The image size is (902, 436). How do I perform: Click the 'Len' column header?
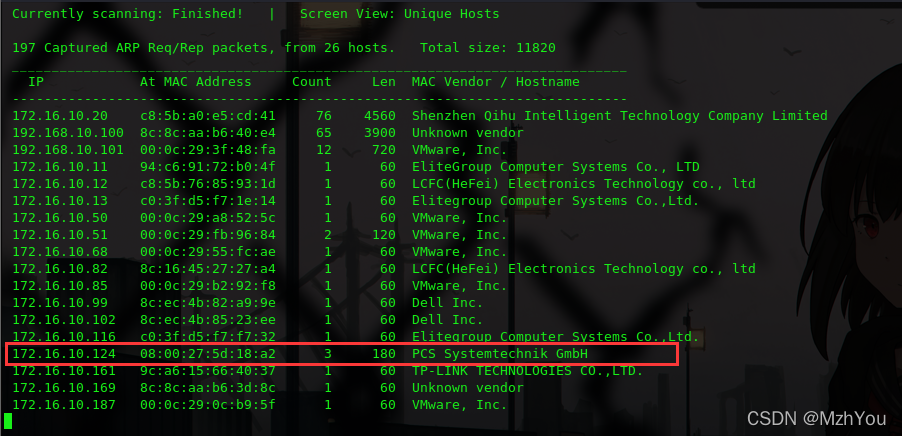[384, 82]
